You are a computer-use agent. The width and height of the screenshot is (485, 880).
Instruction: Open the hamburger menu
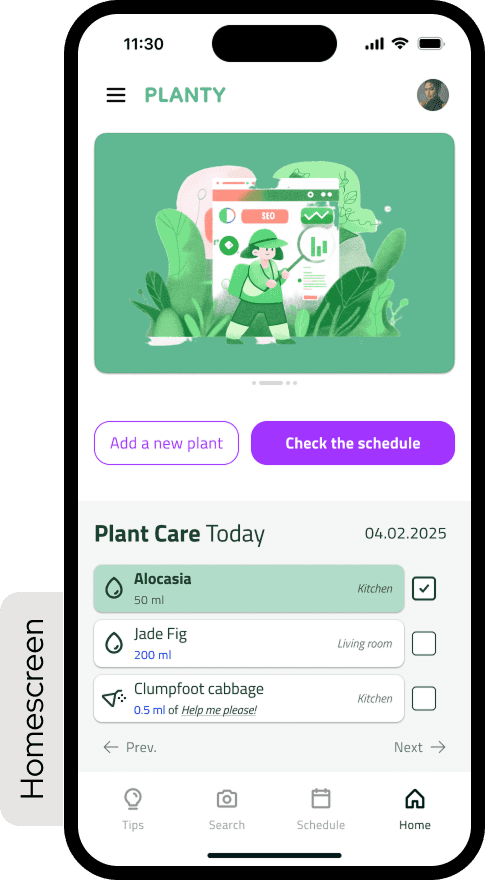coord(116,95)
